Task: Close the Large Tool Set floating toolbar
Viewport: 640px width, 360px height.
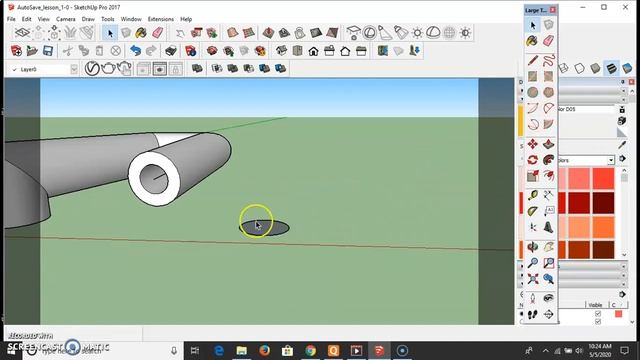Action: click(553, 10)
